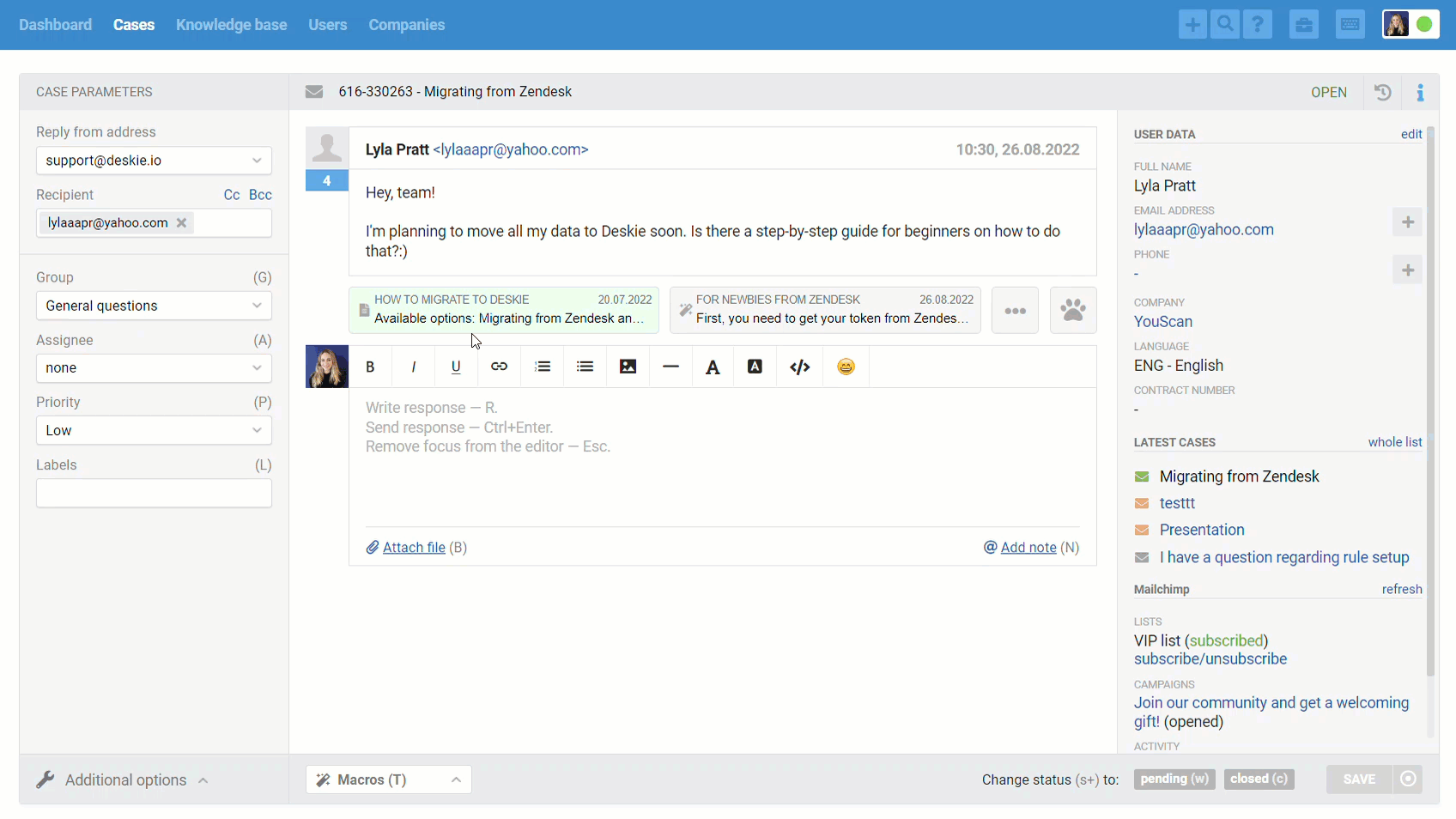
Task: Insert code block in editor
Action: (x=800, y=367)
